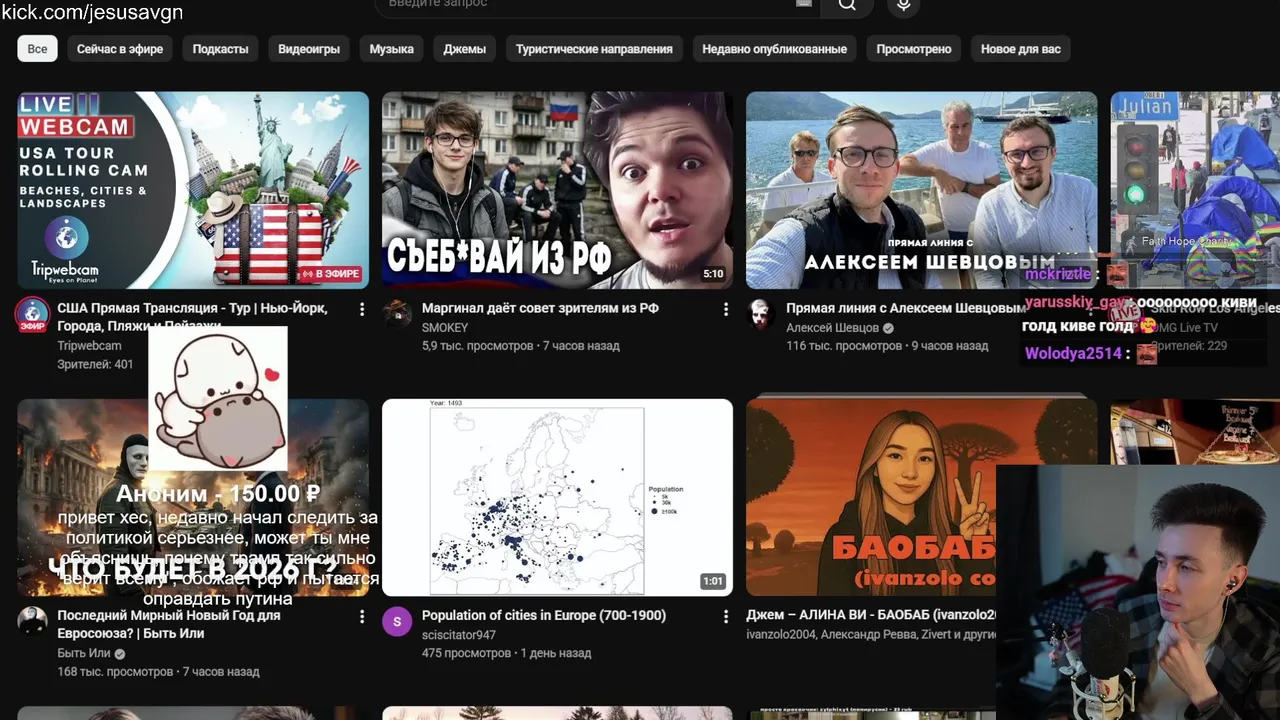This screenshot has width=1280, height=720.
Task: Click the Быть Или channel name
Action: (x=84, y=653)
